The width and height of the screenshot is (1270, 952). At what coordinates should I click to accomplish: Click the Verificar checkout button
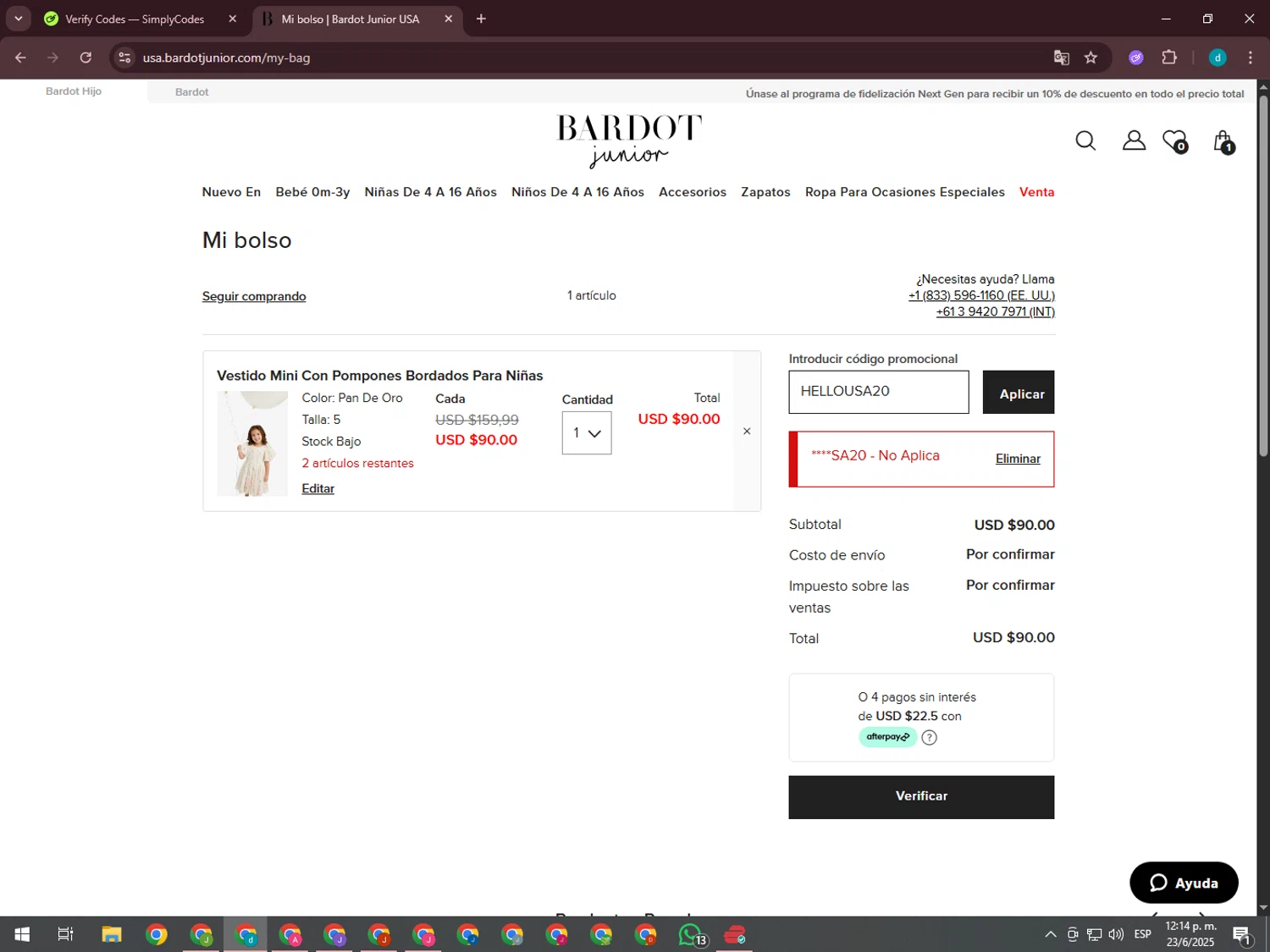921,797
